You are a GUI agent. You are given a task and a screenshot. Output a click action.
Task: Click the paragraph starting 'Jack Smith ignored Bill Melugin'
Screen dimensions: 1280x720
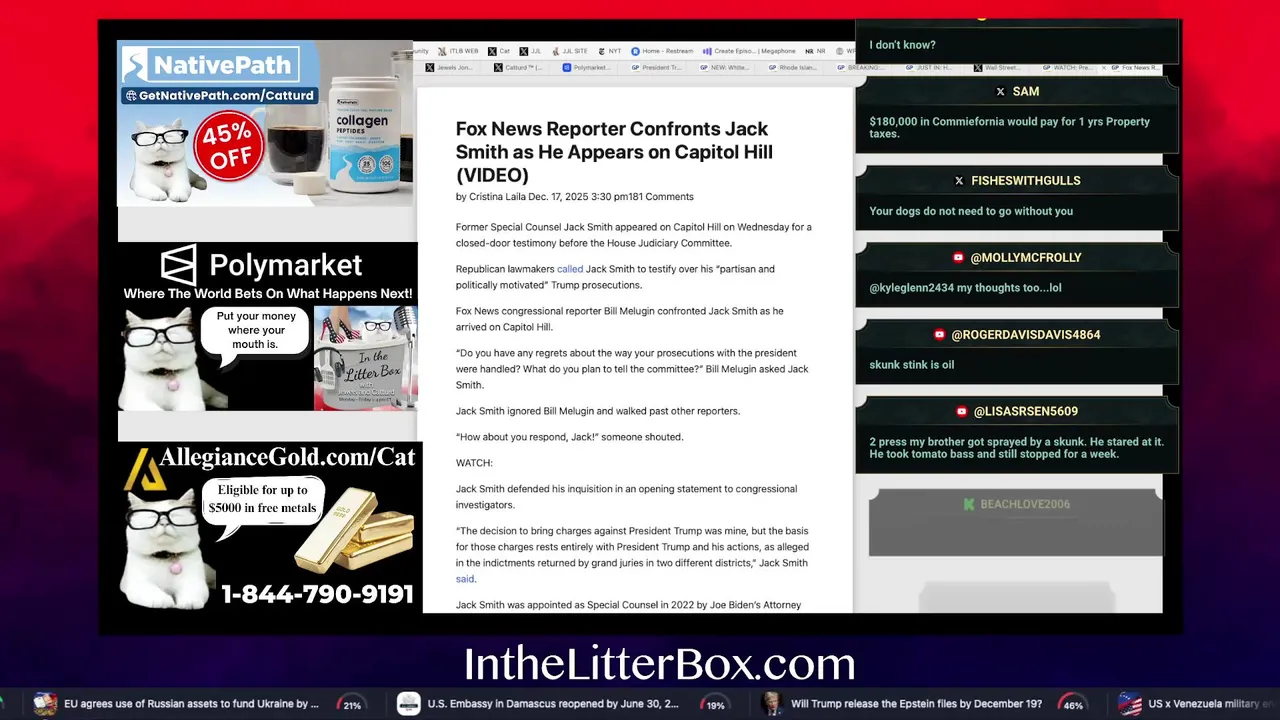click(x=598, y=411)
